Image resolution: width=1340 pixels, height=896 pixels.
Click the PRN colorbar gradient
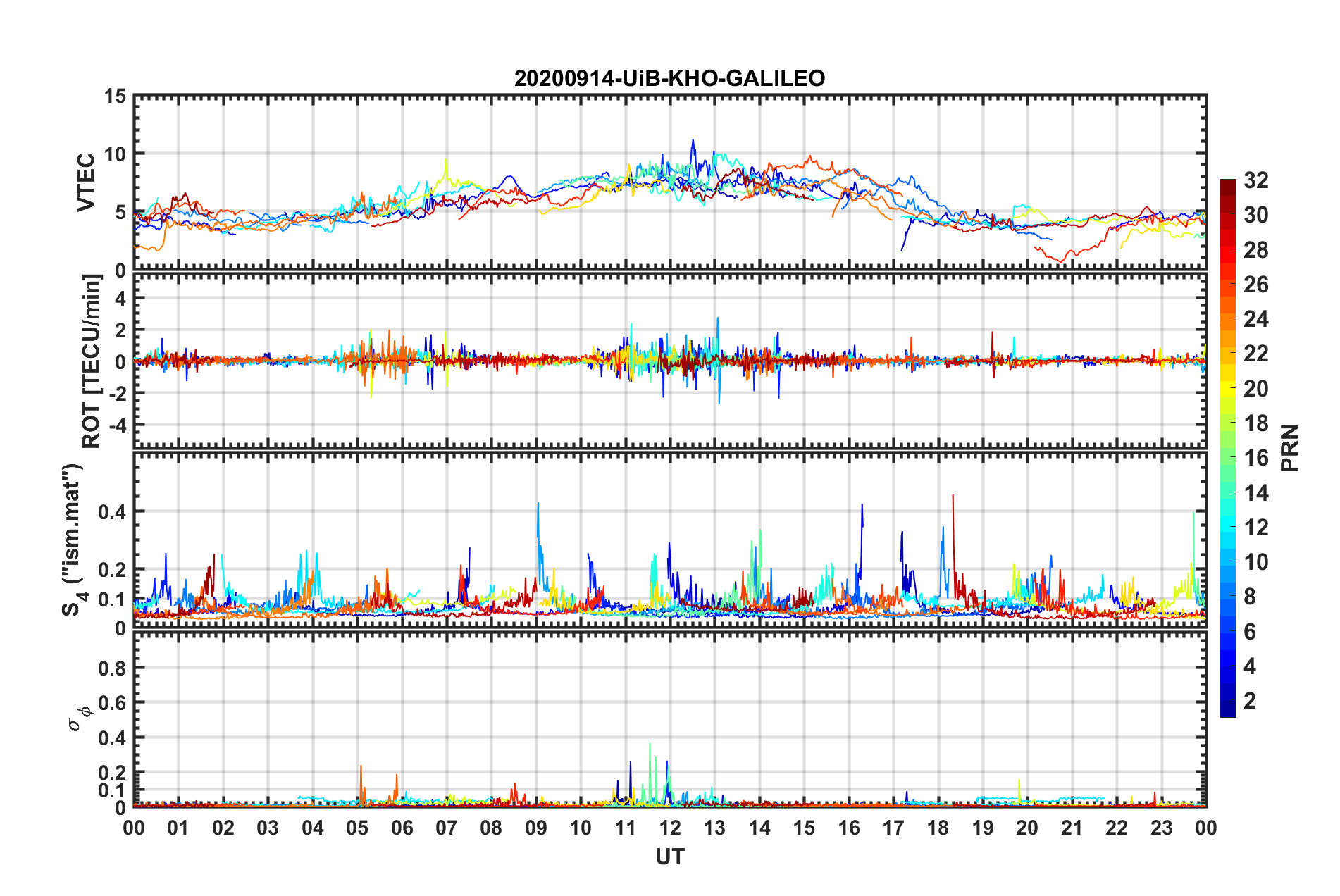click(x=1227, y=448)
